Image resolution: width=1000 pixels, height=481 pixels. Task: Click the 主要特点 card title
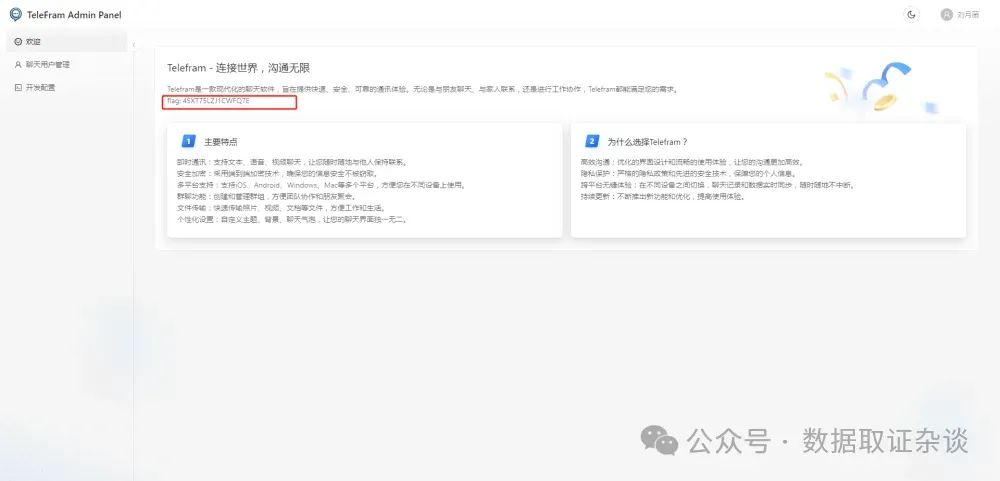pos(221,142)
